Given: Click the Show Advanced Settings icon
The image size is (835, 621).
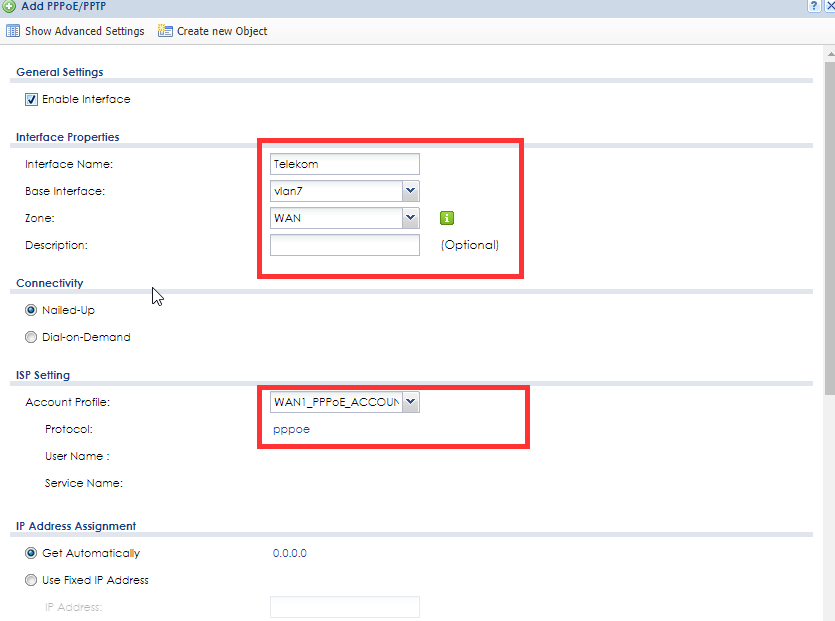Looking at the screenshot, I should click(13, 31).
